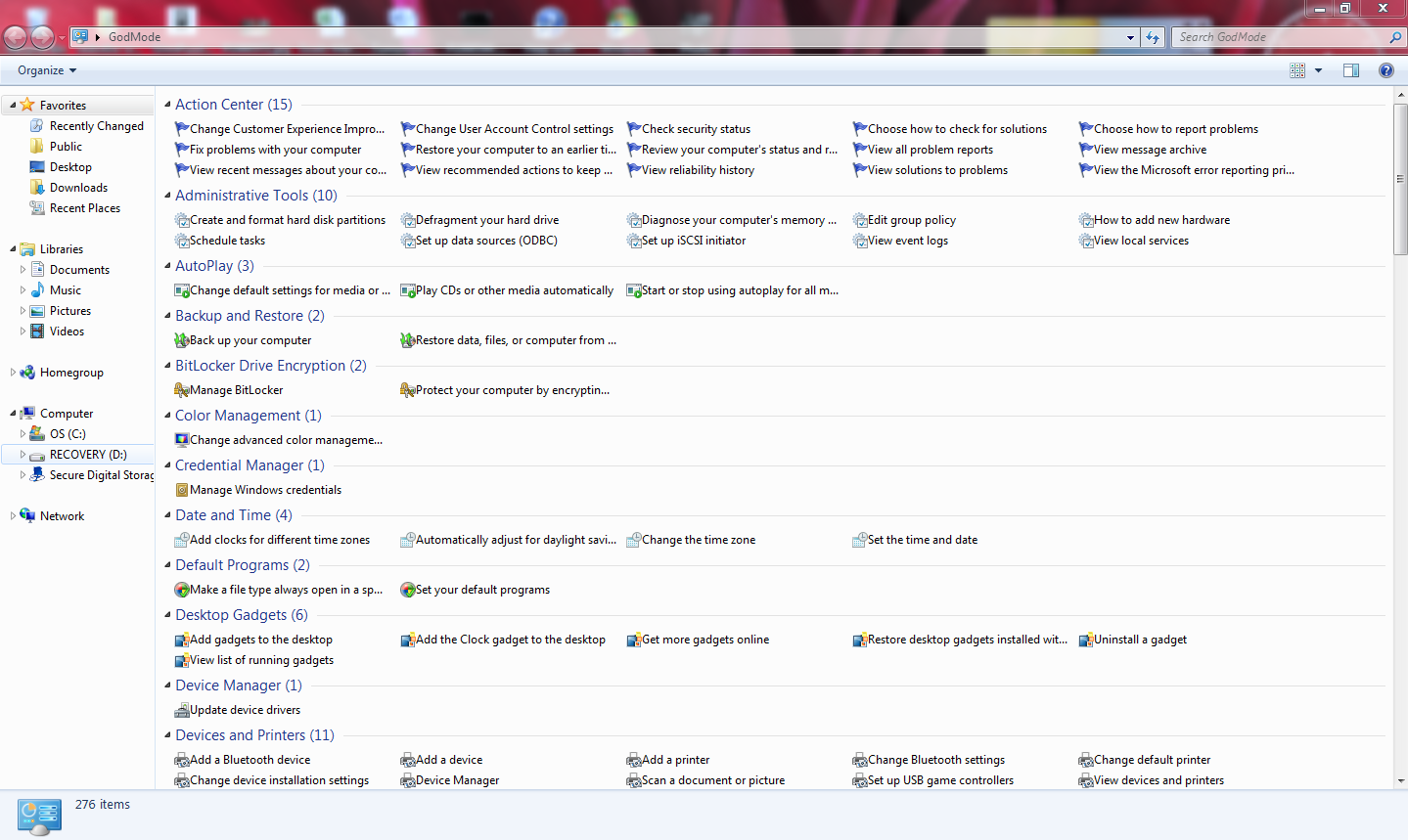This screenshot has height=840, width=1408.
Task: Expand the Homegroup tree node
Action: pos(13,373)
